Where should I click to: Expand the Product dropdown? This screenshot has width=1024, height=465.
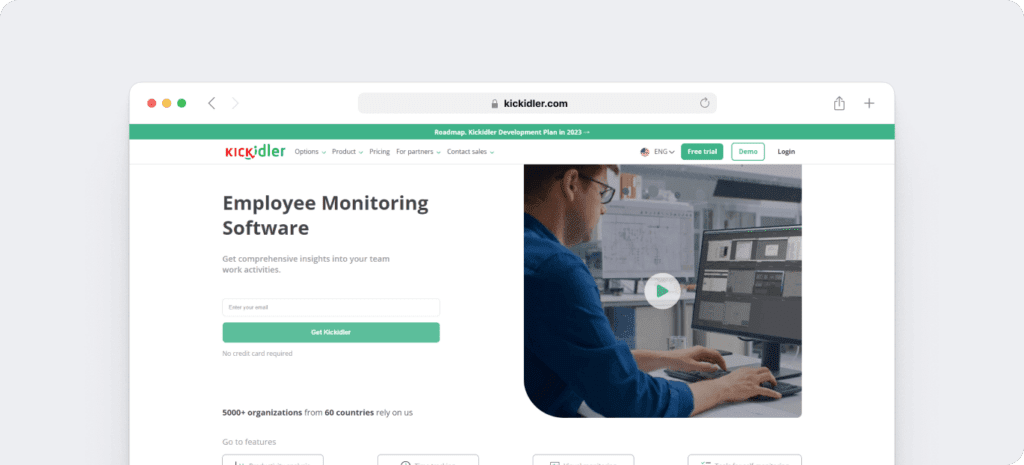(347, 152)
